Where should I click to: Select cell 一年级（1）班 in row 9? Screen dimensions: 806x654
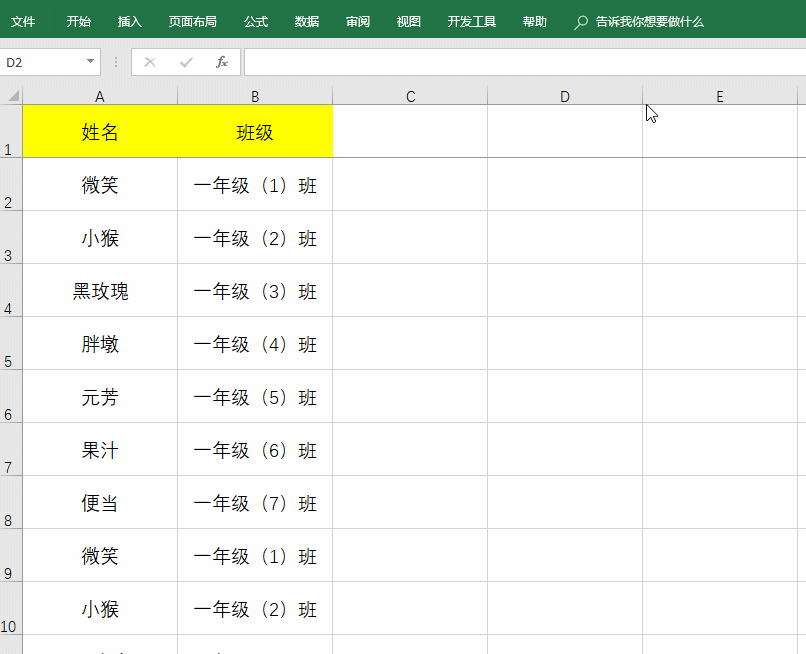pos(255,555)
